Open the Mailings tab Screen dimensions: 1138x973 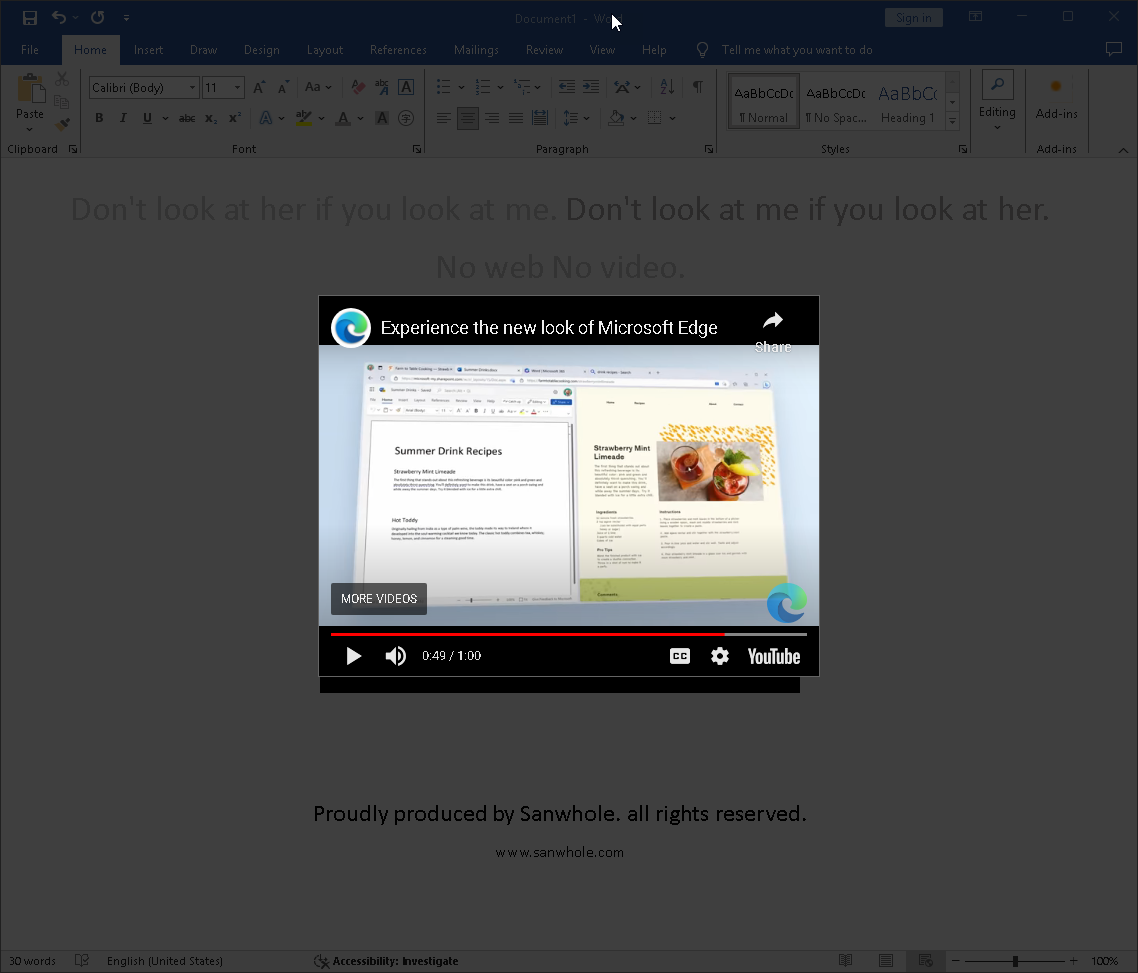point(476,50)
